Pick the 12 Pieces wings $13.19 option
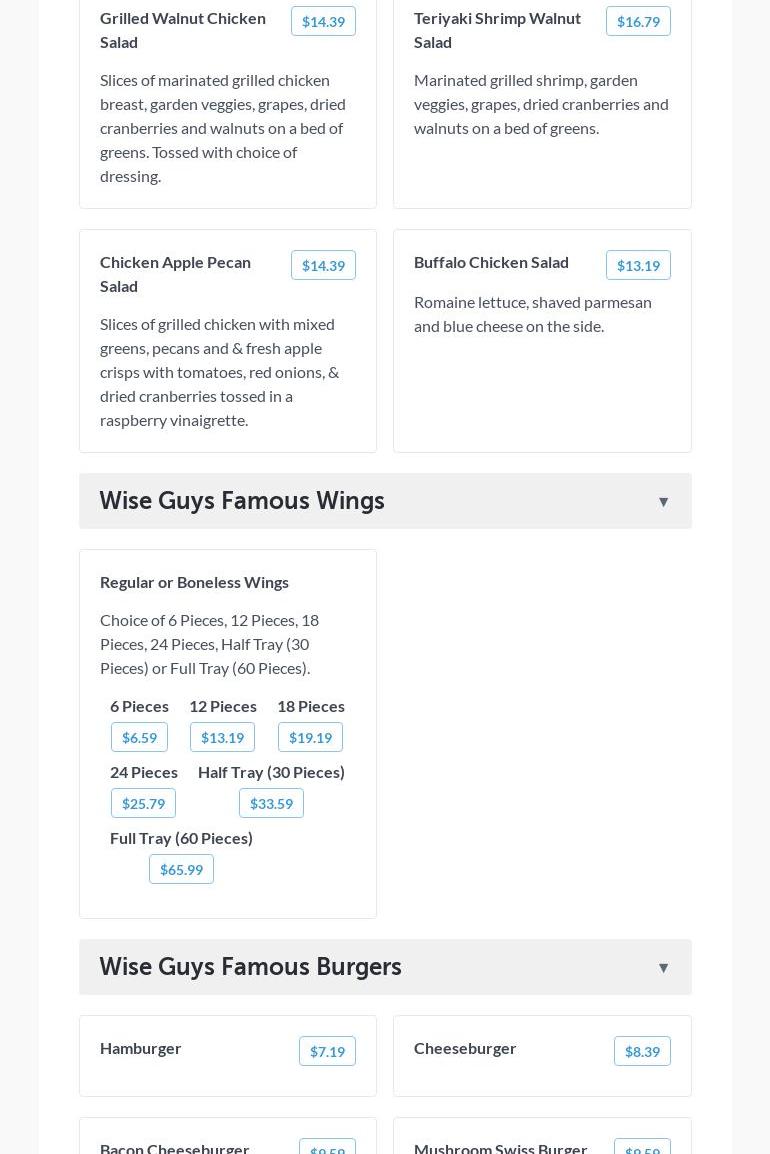770x1154 pixels. [x=222, y=737]
